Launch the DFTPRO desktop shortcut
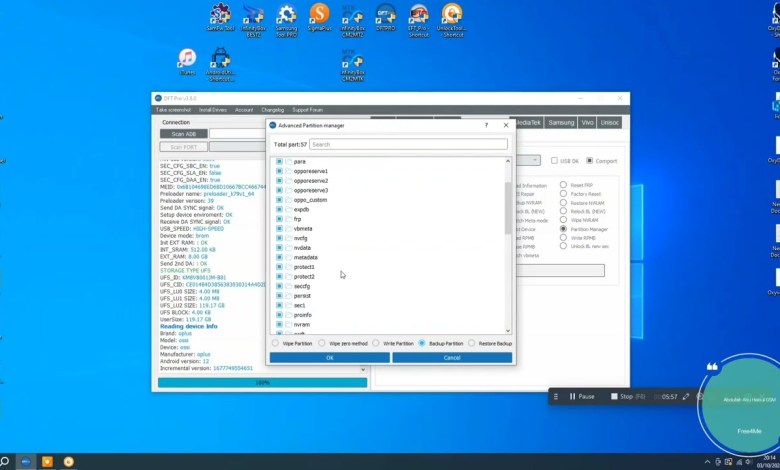Viewport: 780px width, 470px height. [x=386, y=17]
